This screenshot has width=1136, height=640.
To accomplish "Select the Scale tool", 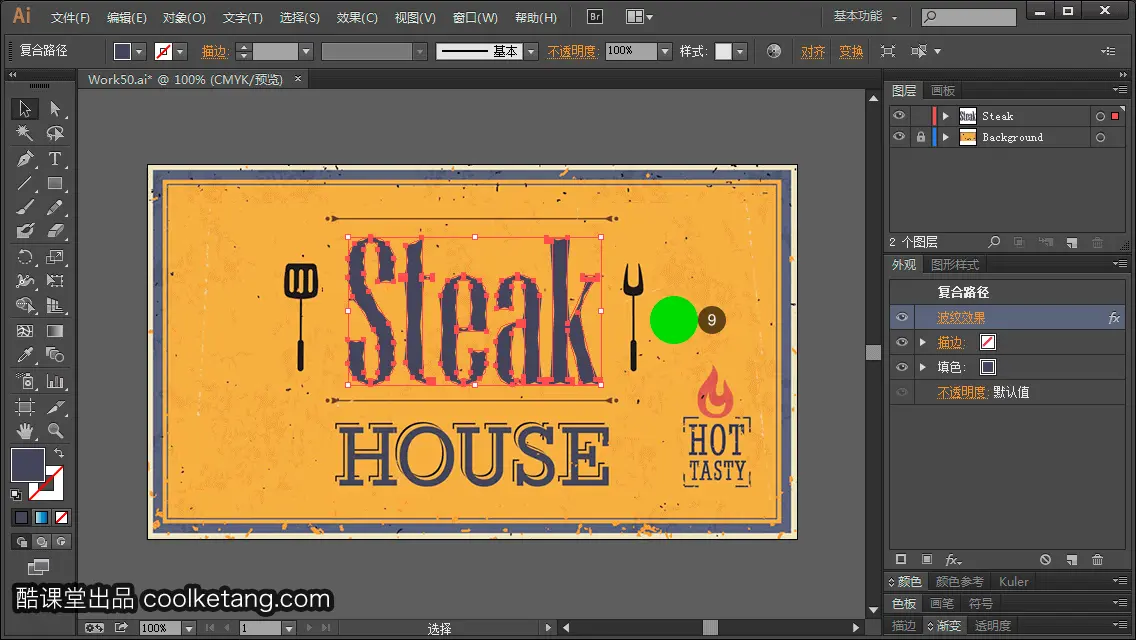I will pyautogui.click(x=55, y=257).
